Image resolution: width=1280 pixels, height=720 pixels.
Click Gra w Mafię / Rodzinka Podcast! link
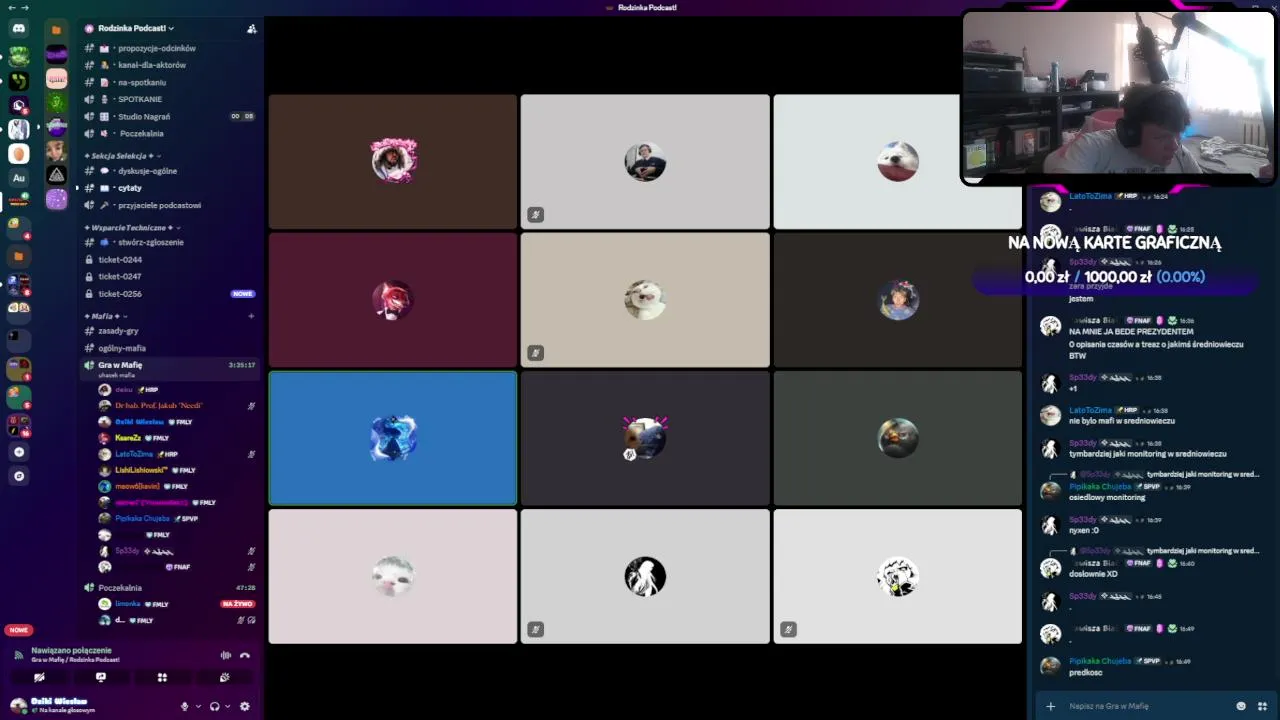pos(75,660)
